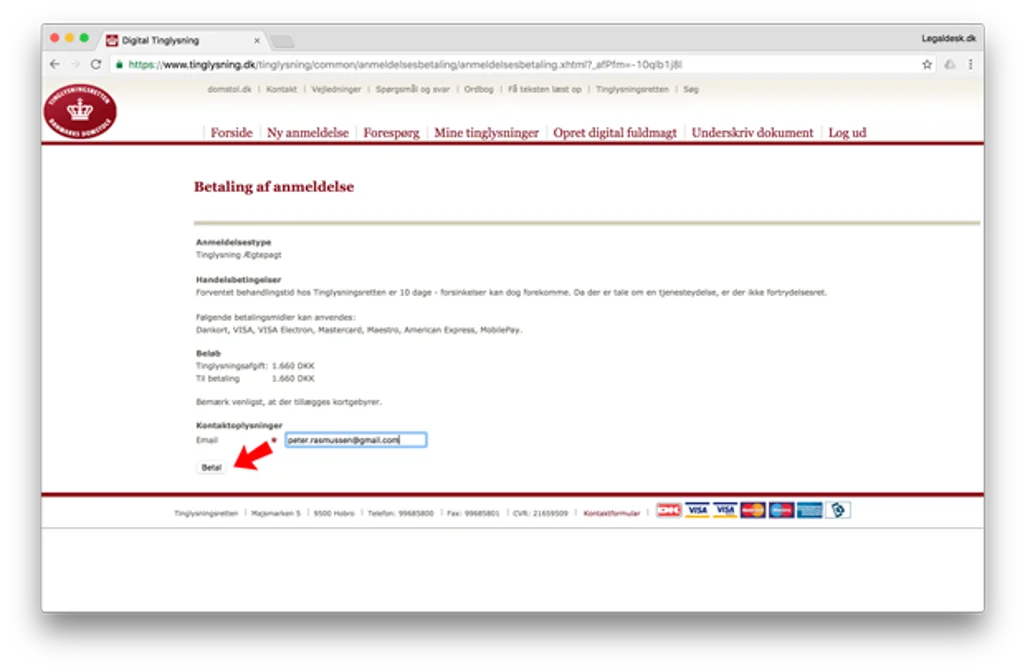This screenshot has height=671, width=1024.
Task: Select Mine tinglysninger in the navigation
Action: pyautogui.click(x=487, y=133)
